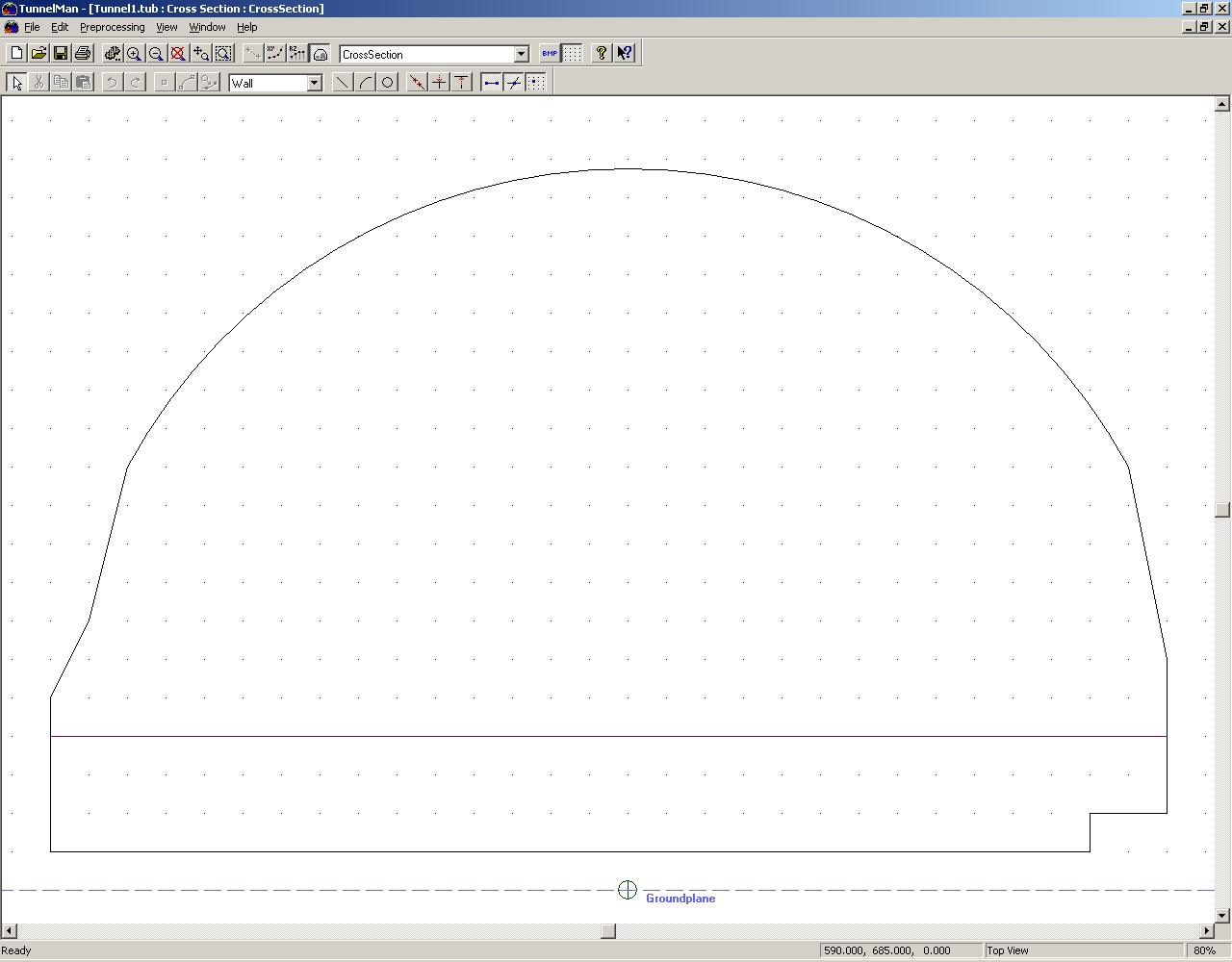Viewport: 1232px width, 962px height.
Task: Select the Arc drawing tool
Action: [x=365, y=83]
